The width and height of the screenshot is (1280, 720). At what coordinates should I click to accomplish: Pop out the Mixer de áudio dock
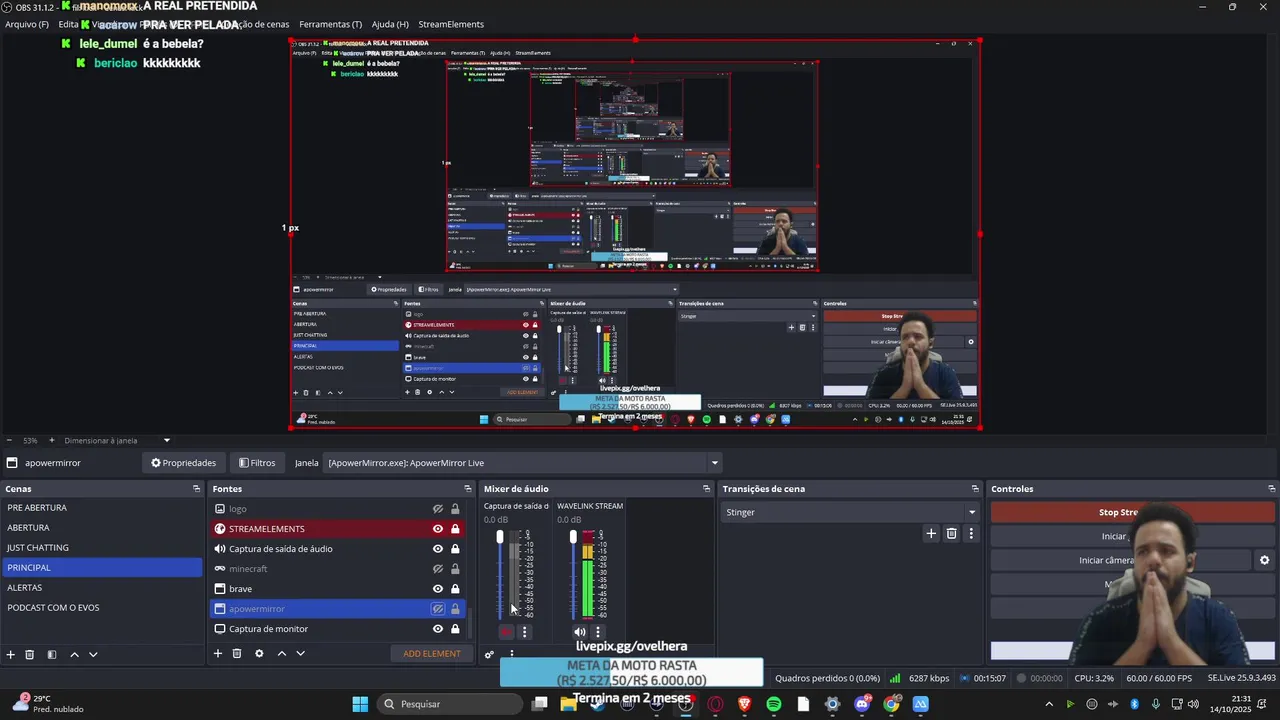coord(706,489)
